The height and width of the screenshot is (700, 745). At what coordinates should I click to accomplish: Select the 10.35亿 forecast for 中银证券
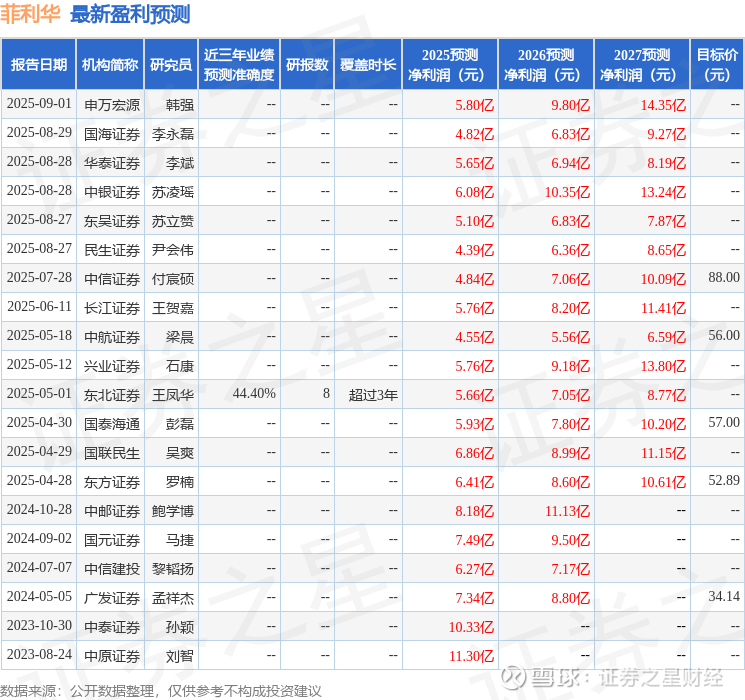(x=567, y=192)
